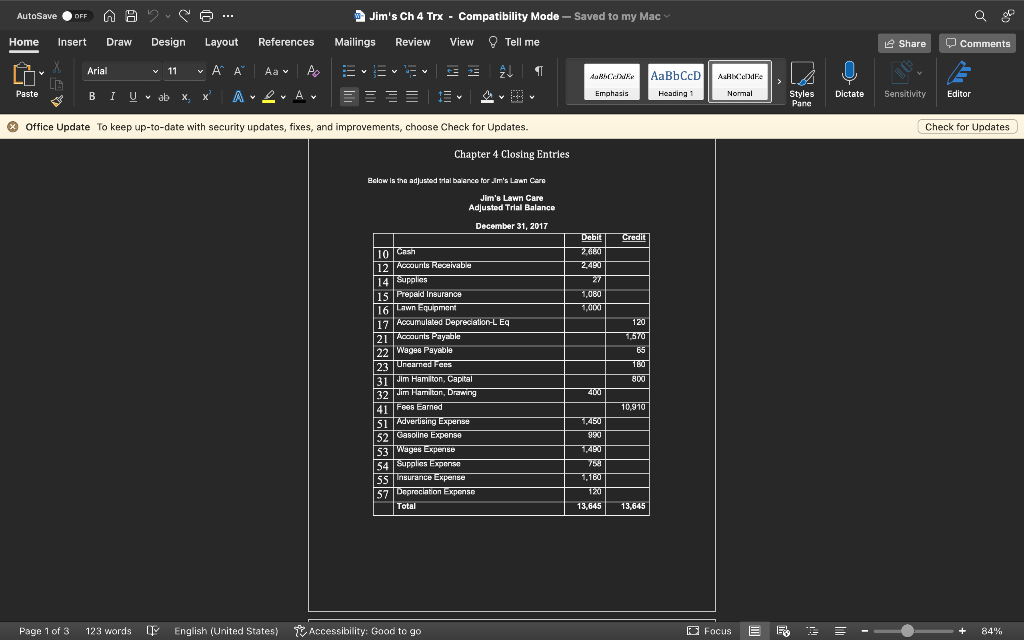This screenshot has height=640, width=1024.
Task: Justify text alignment
Action: [412, 97]
